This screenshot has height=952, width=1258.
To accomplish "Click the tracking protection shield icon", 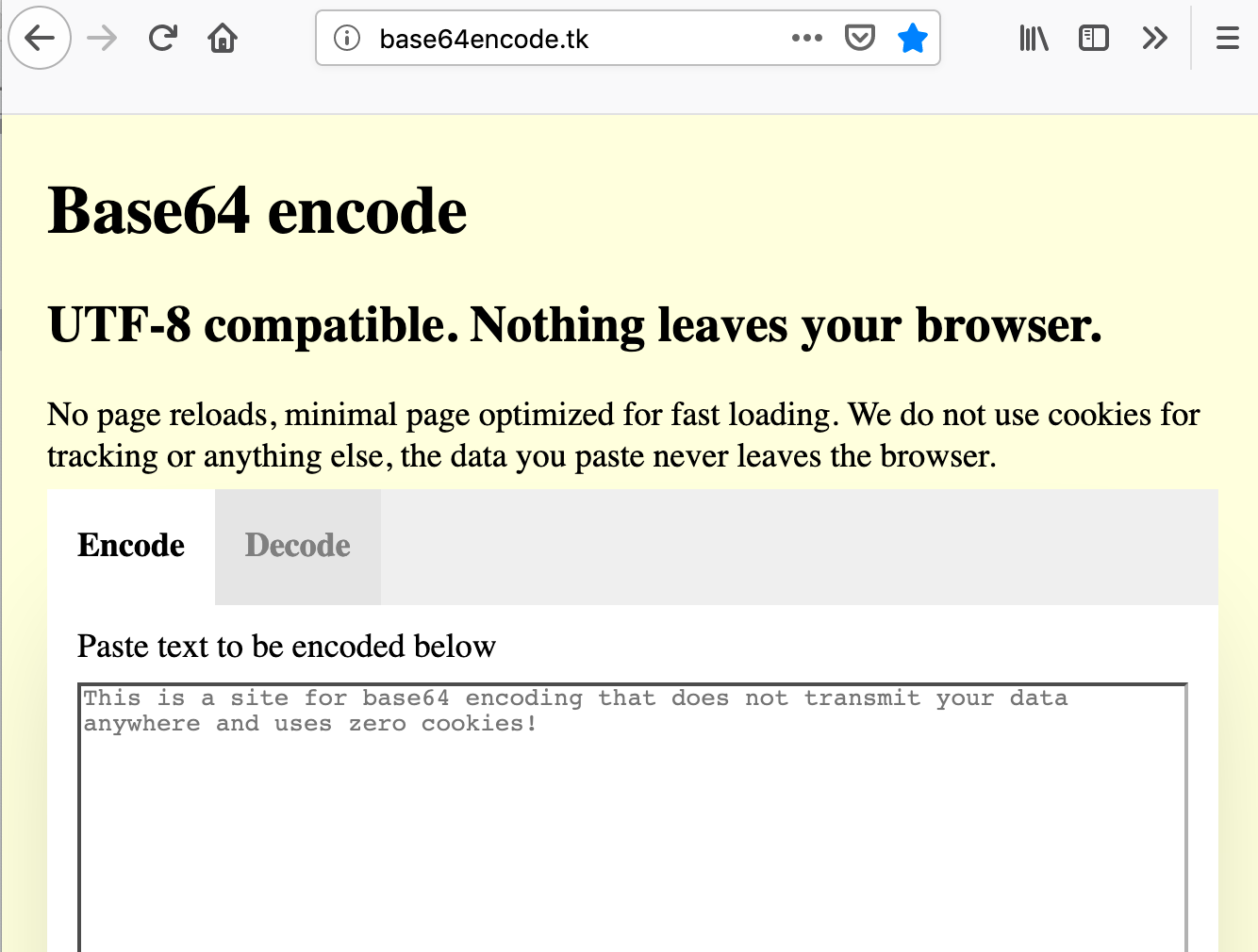I will [859, 38].
